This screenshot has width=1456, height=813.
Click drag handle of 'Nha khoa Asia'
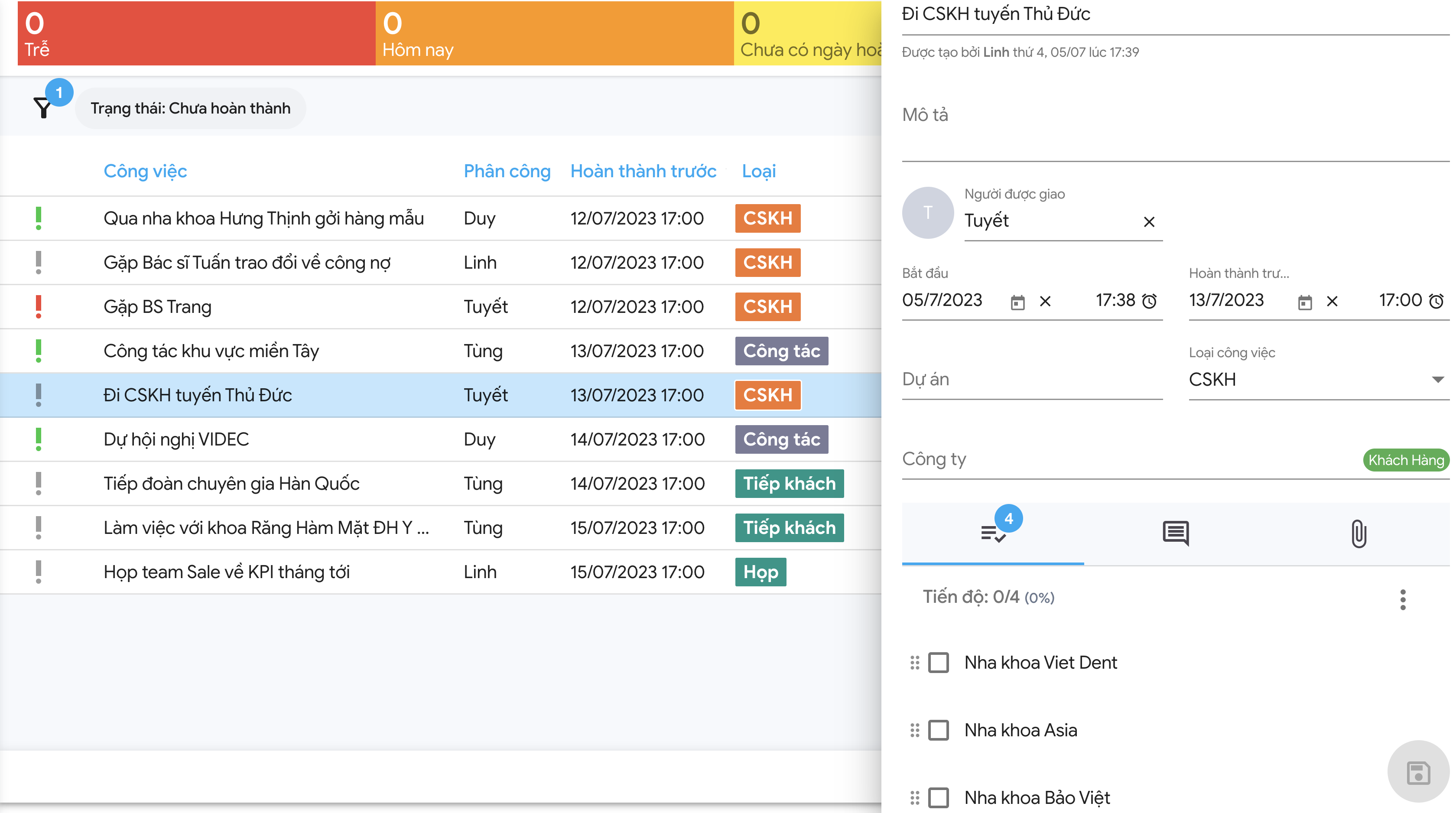[914, 730]
